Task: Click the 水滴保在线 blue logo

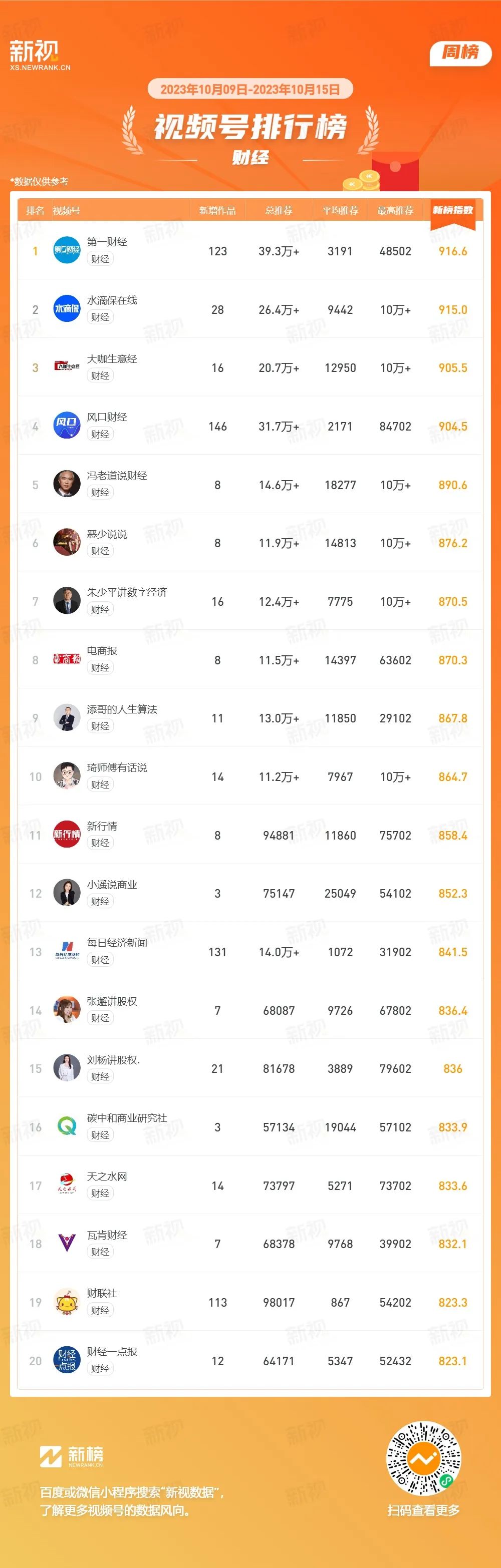Action: pyautogui.click(x=67, y=309)
